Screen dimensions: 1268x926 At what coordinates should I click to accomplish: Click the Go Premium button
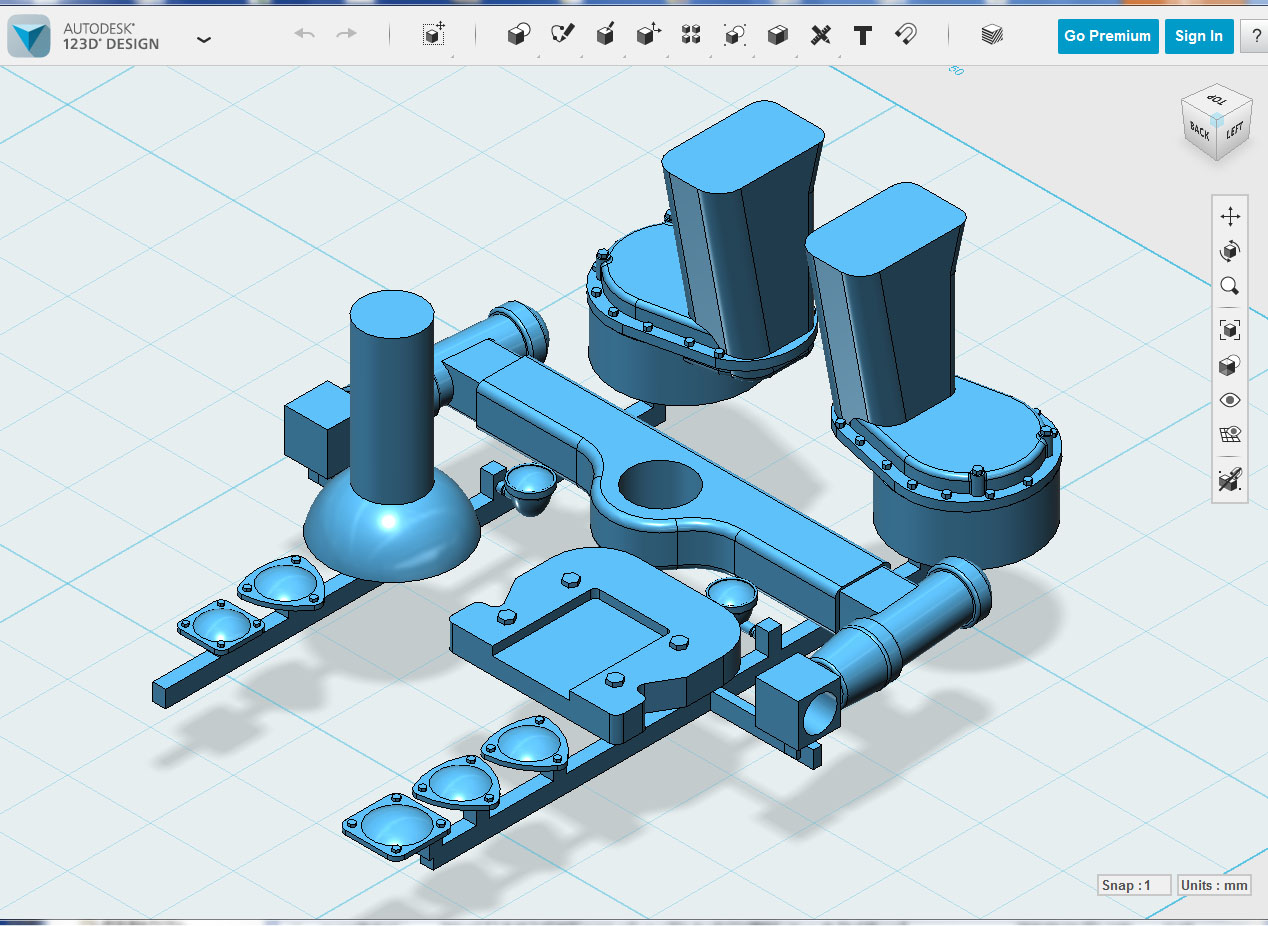tap(1108, 36)
